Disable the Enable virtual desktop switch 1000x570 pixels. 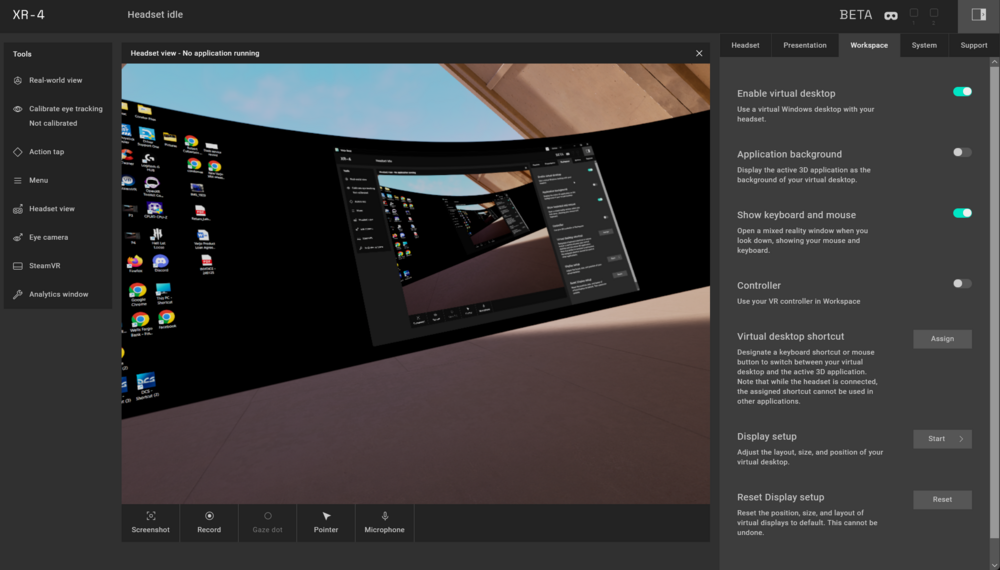(x=962, y=92)
